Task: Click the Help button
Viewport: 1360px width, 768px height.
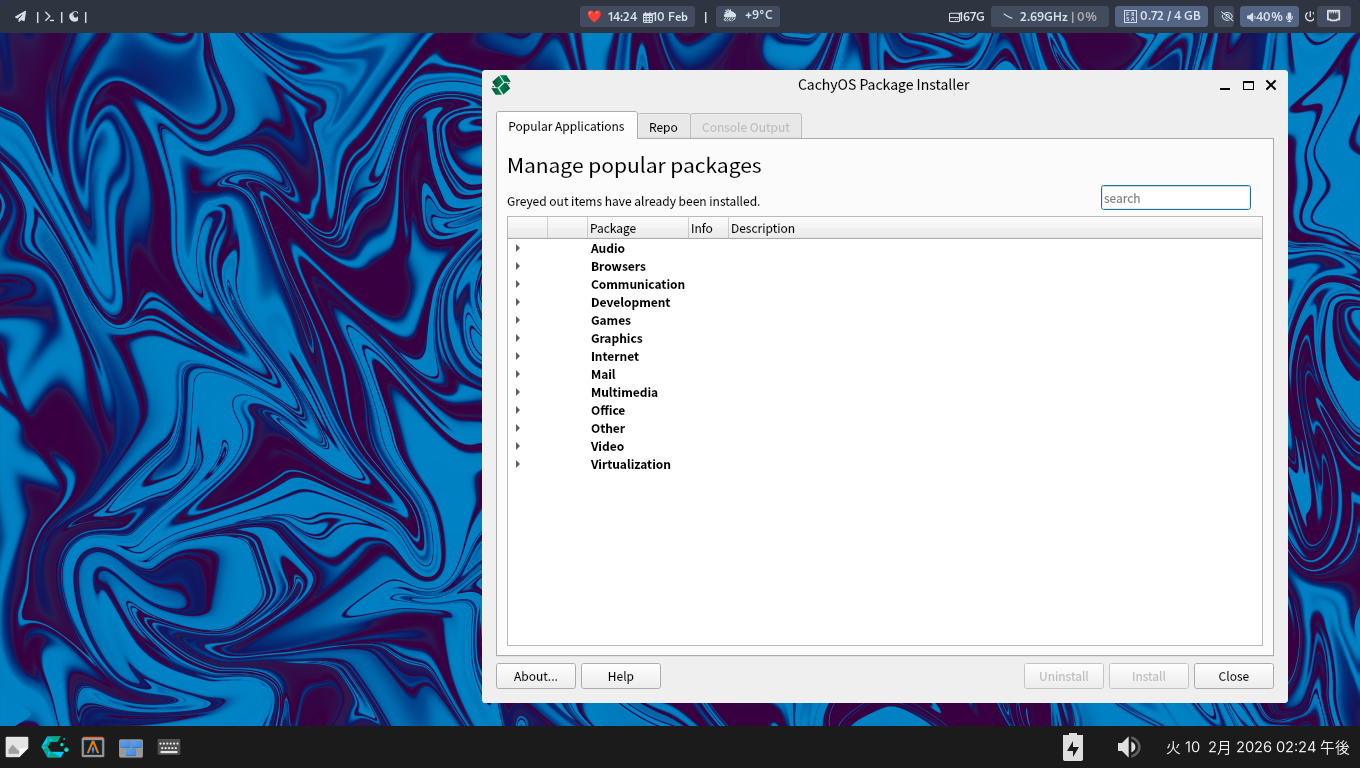Action: 621,676
